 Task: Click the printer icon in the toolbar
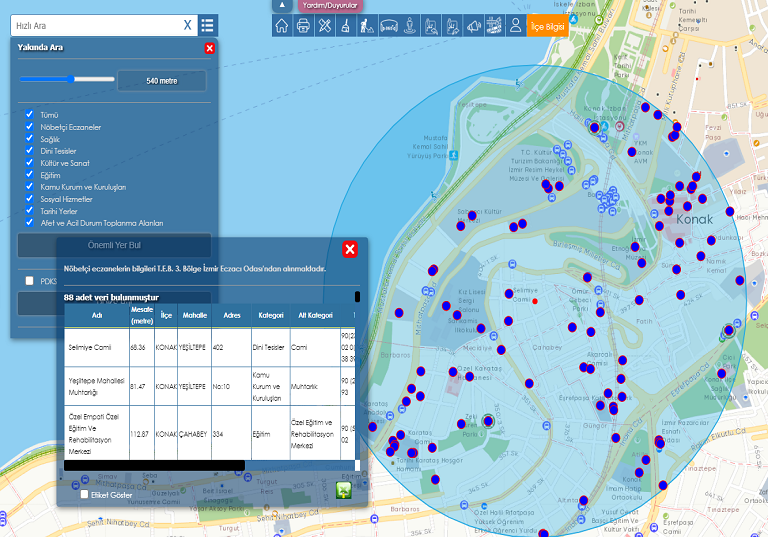pos(303,26)
